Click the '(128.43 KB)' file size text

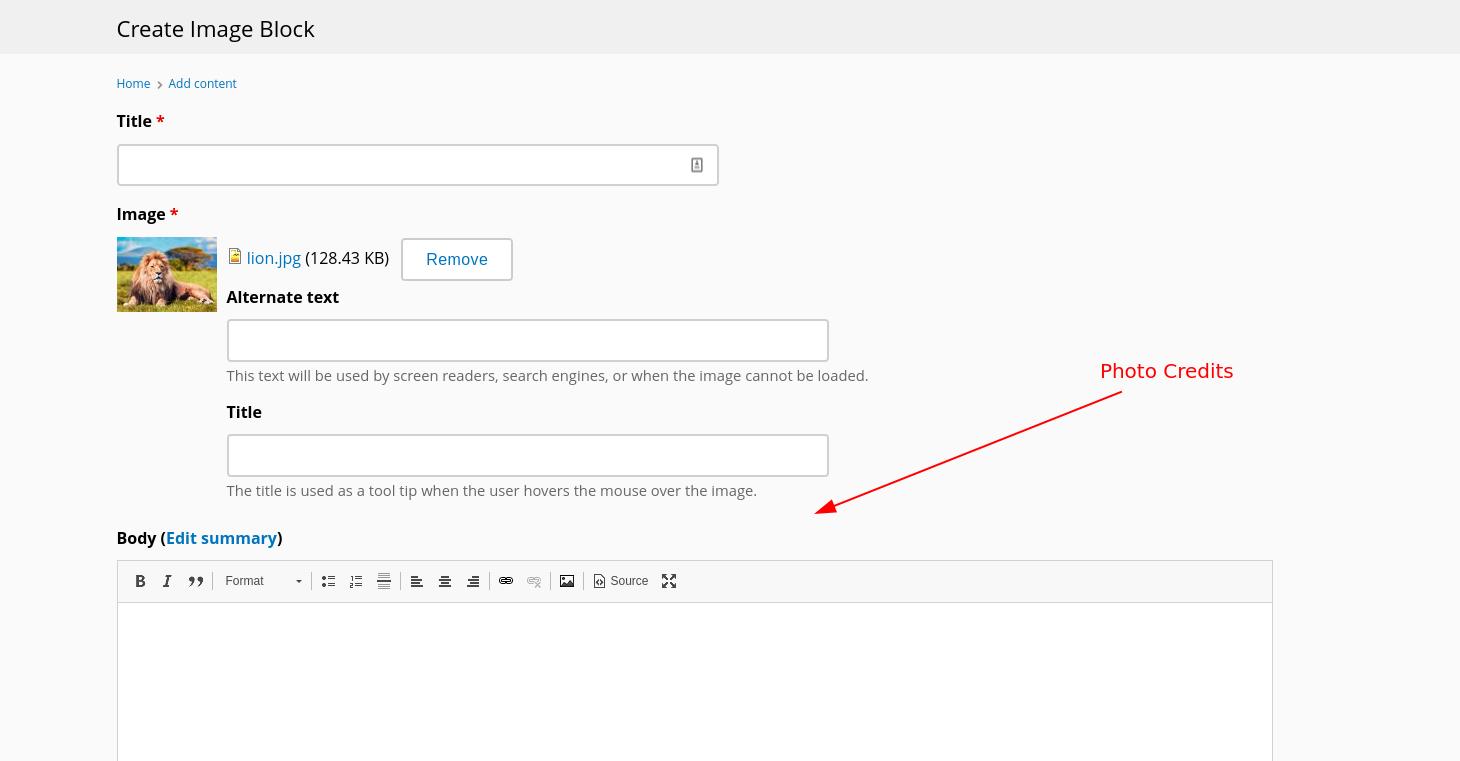tap(347, 258)
